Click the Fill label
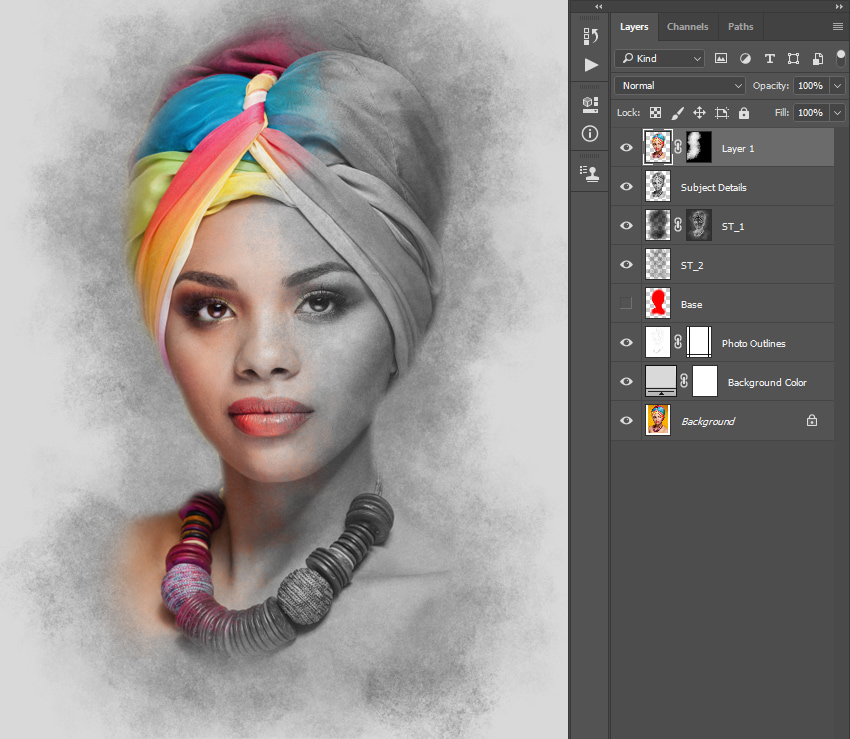 tap(781, 113)
